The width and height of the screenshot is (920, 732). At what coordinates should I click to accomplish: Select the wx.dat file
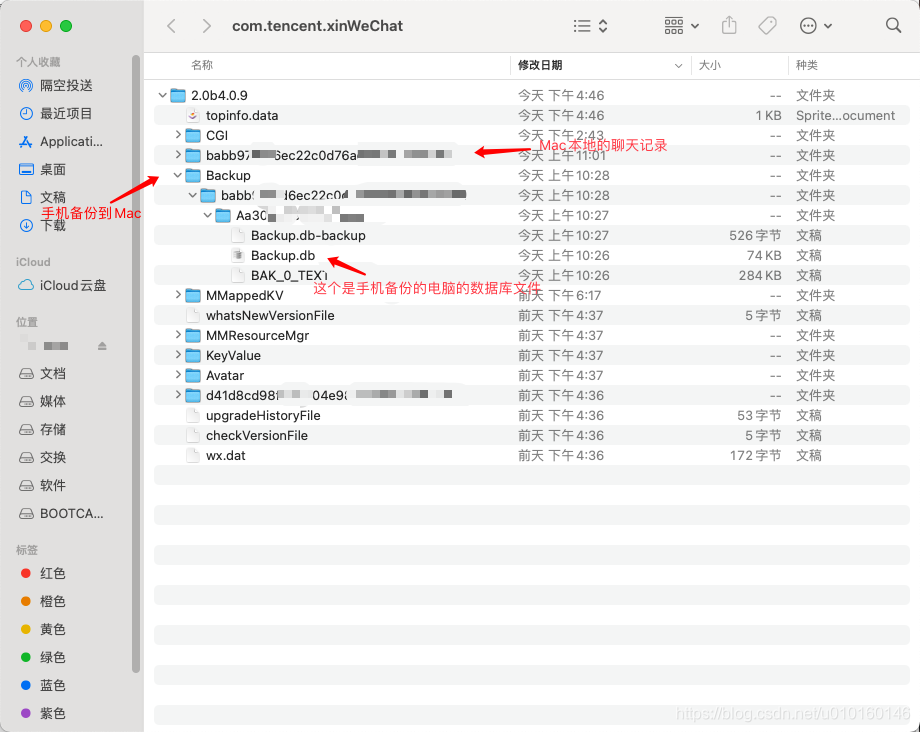[x=532, y=455]
